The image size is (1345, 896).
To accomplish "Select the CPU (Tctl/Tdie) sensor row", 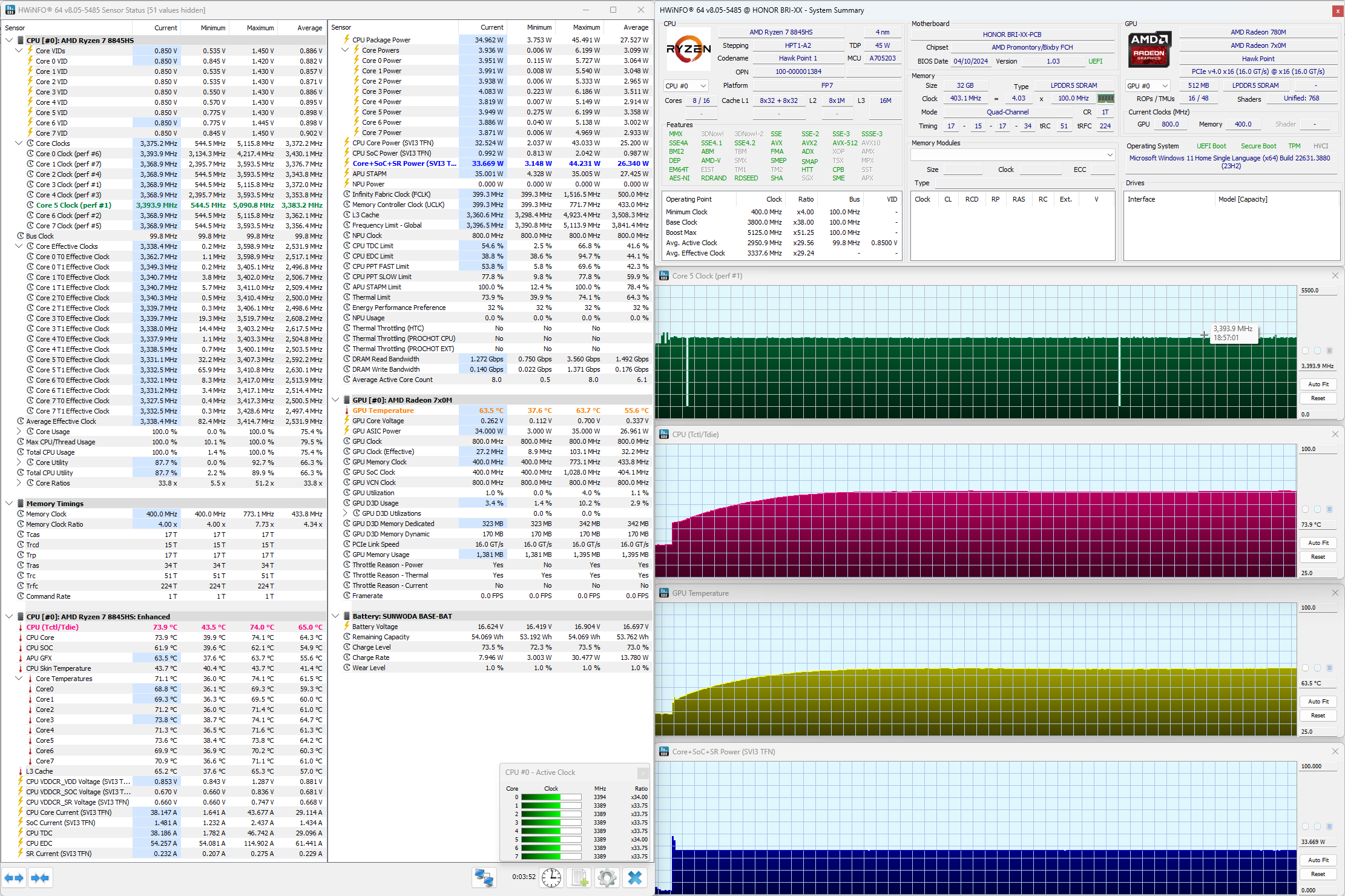I will tap(53, 627).
